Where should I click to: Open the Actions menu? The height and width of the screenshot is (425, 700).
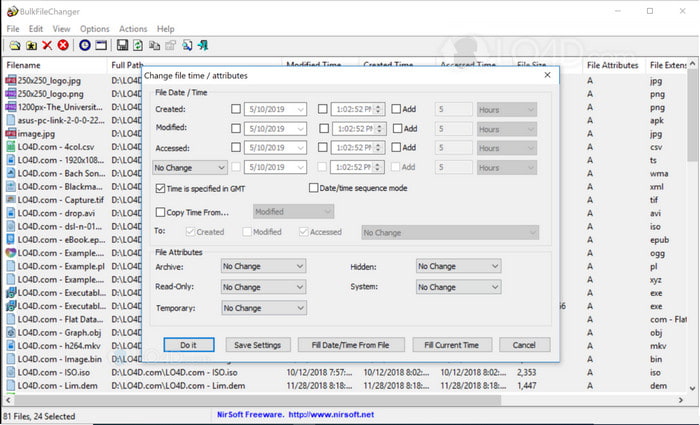[x=133, y=29]
